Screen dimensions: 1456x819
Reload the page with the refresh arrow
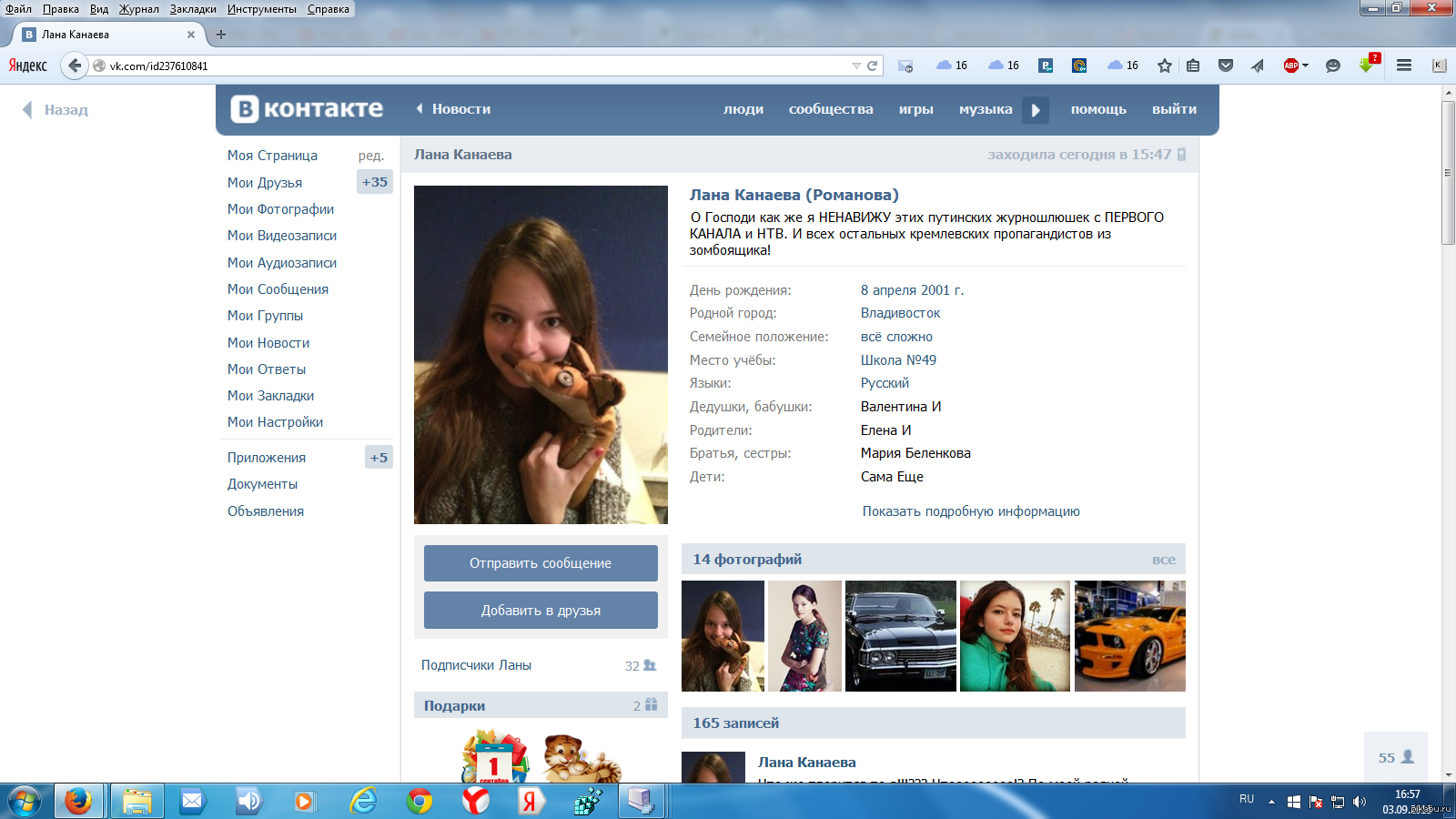872,66
